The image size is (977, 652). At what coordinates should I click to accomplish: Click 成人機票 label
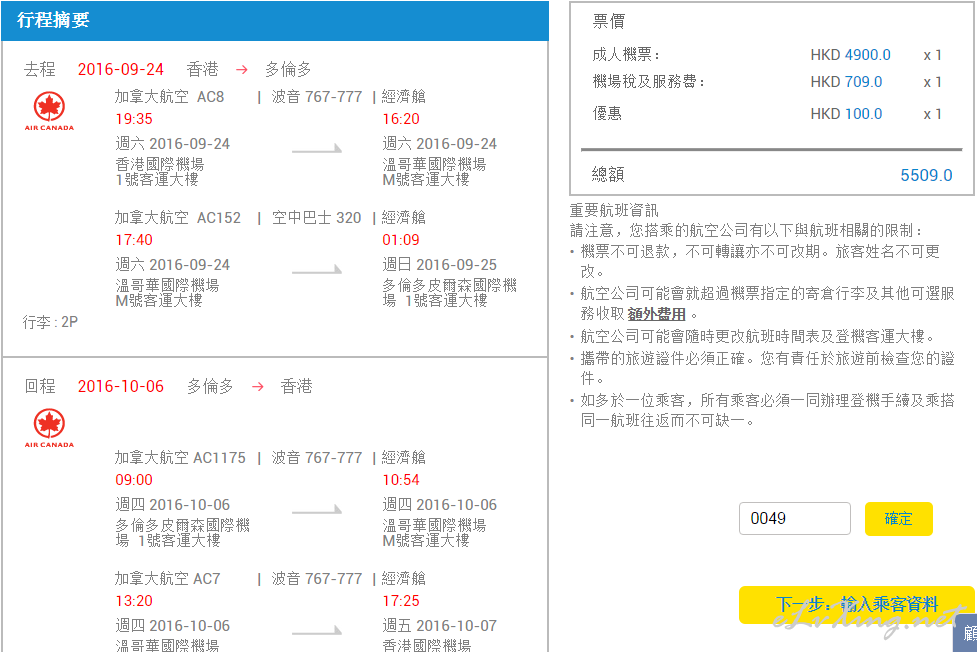(x=626, y=55)
